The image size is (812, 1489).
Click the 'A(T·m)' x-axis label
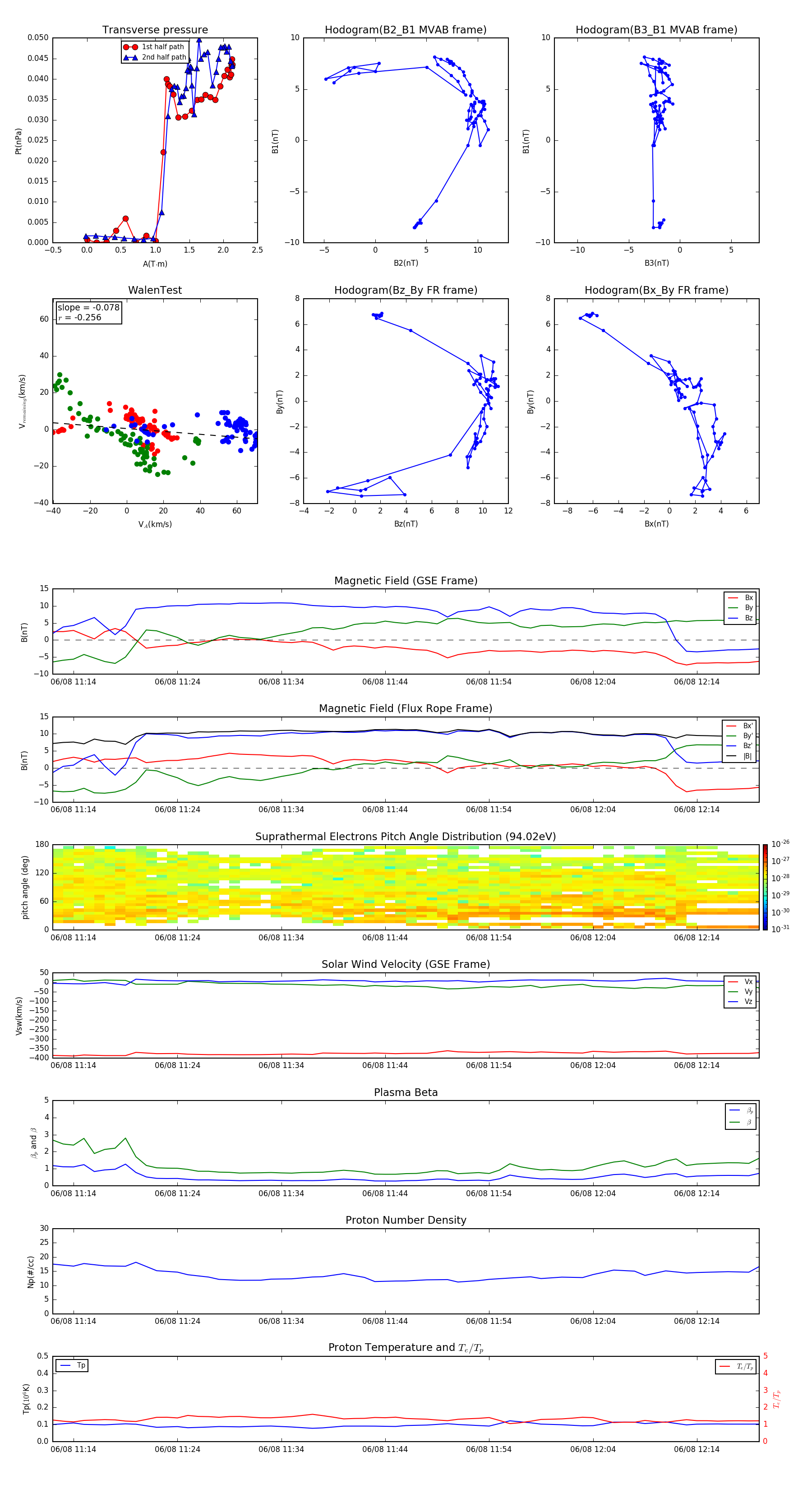(x=155, y=264)
